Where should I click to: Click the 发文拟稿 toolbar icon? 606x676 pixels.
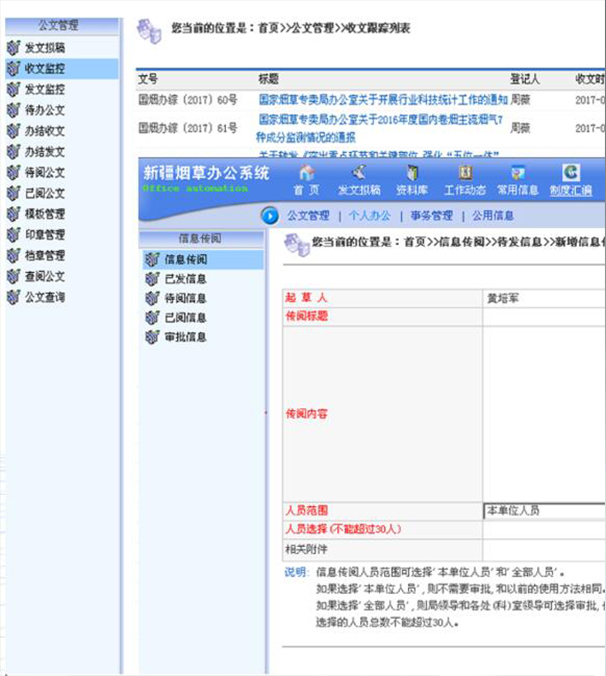coord(359,172)
